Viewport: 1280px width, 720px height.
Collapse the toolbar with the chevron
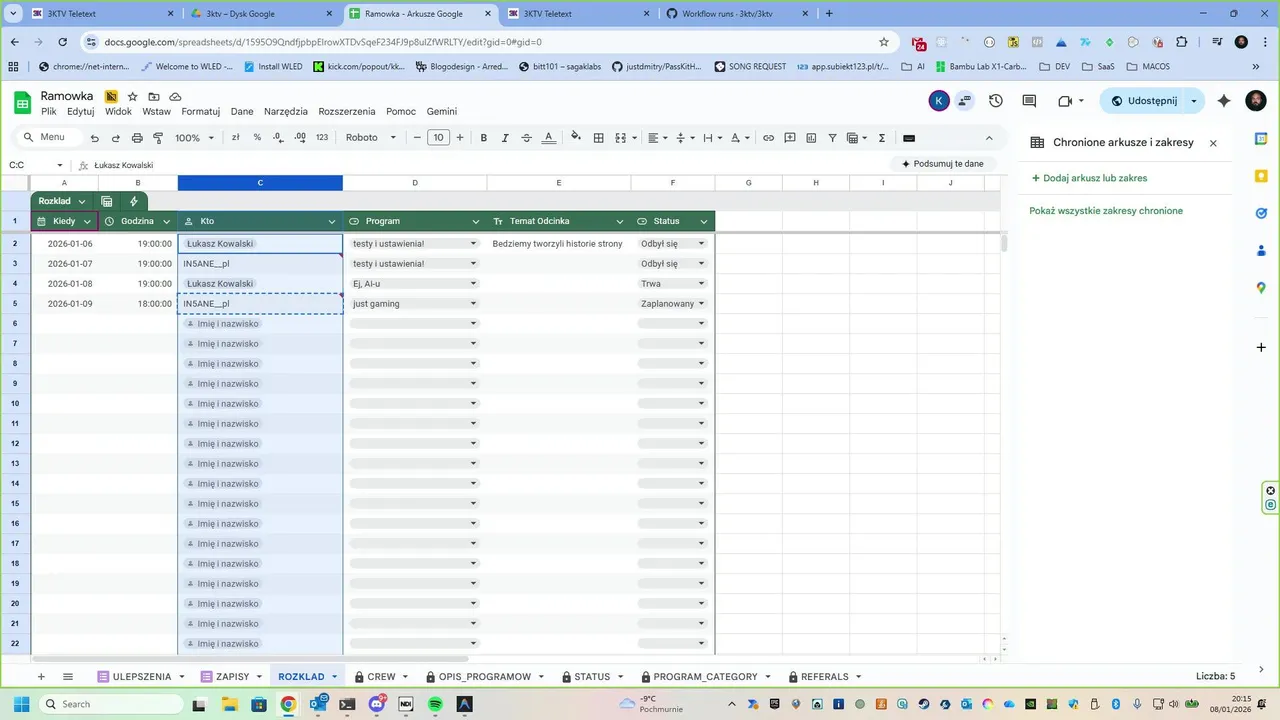point(989,138)
